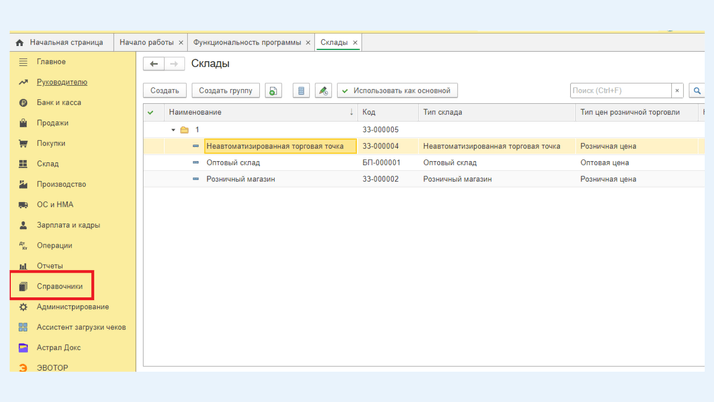Open the Администрирование section in sidebar

click(x=72, y=307)
